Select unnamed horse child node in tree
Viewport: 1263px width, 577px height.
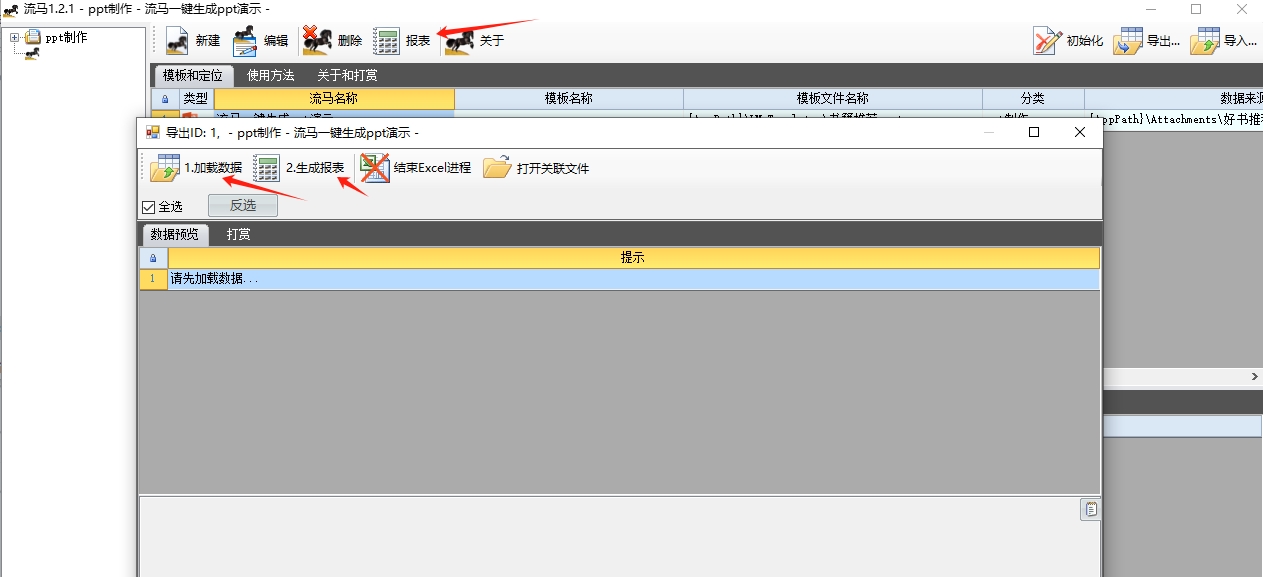click(x=32, y=54)
